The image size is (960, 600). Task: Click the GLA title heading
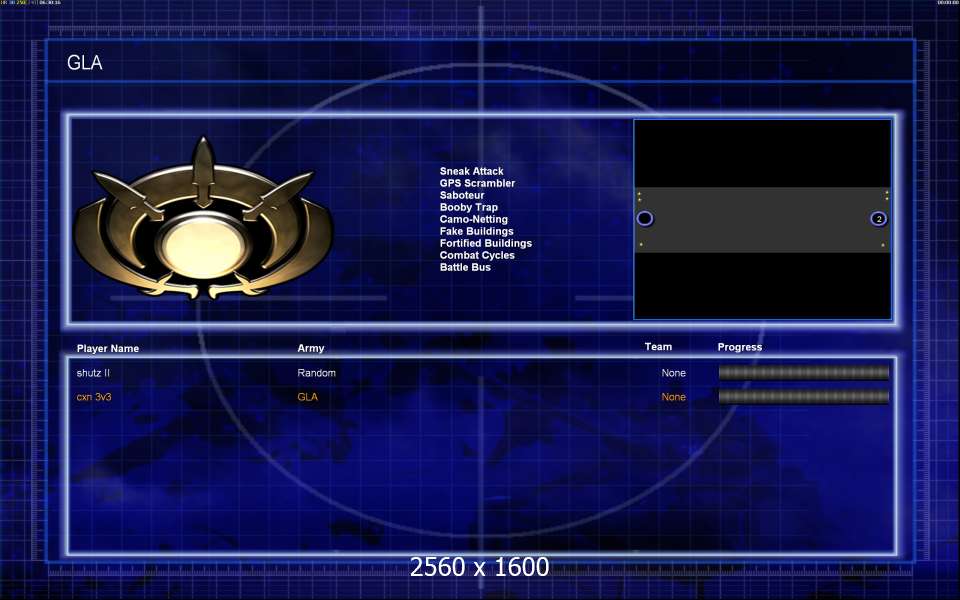[84, 62]
